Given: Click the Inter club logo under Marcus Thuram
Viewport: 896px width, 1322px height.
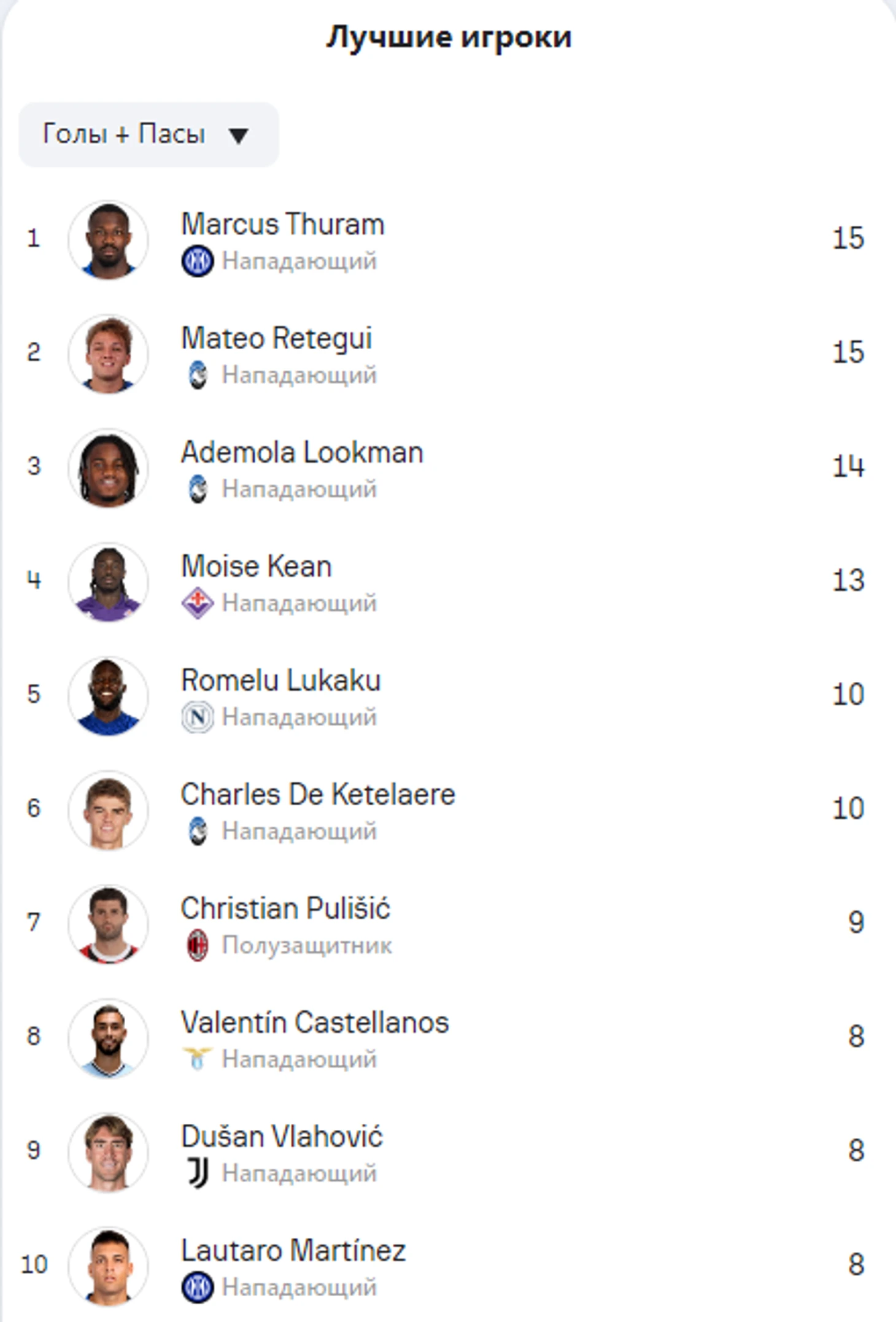Looking at the screenshot, I should coord(198,261).
